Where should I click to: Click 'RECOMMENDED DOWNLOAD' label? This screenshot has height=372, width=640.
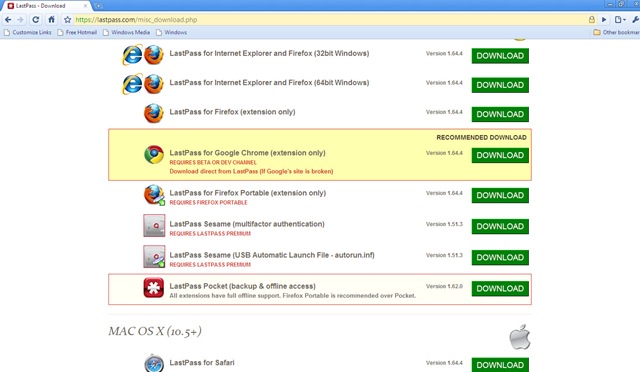482,137
